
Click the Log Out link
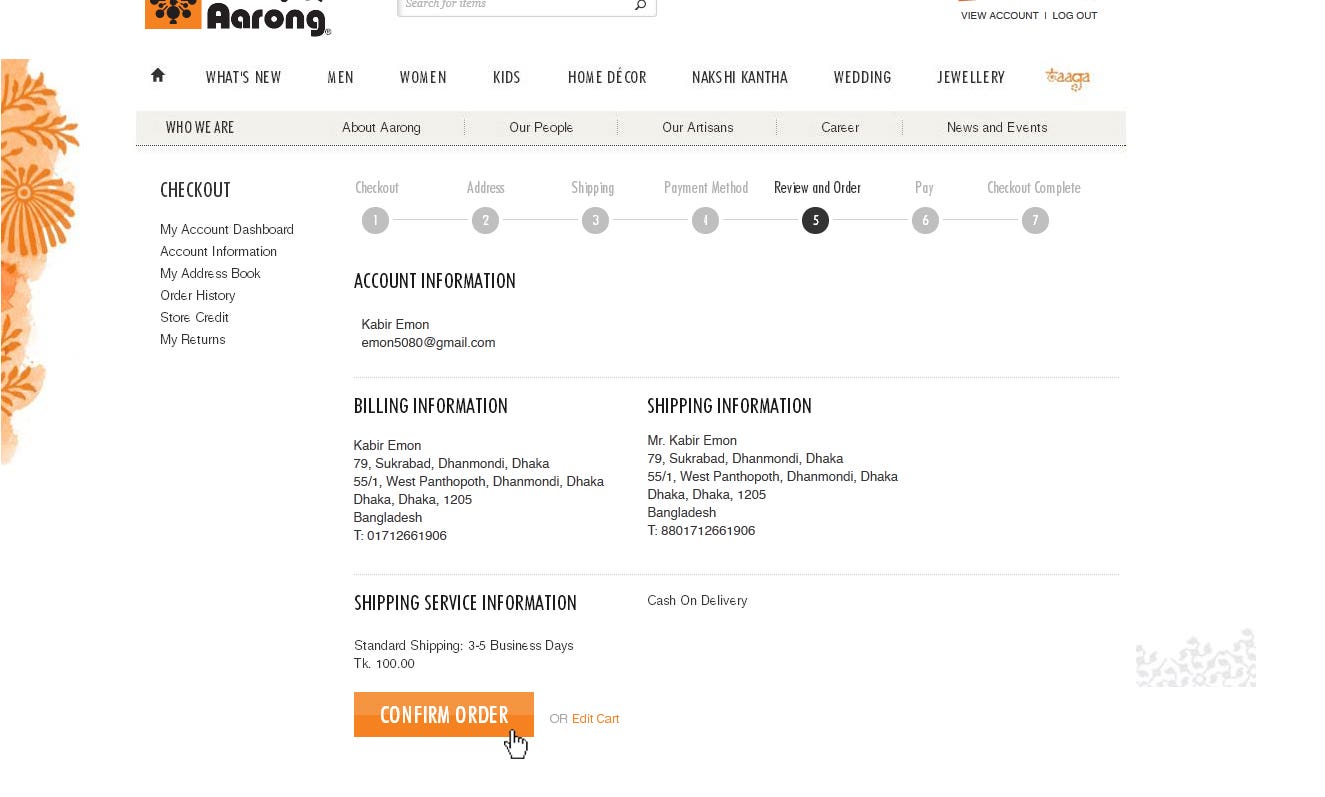(x=1075, y=16)
